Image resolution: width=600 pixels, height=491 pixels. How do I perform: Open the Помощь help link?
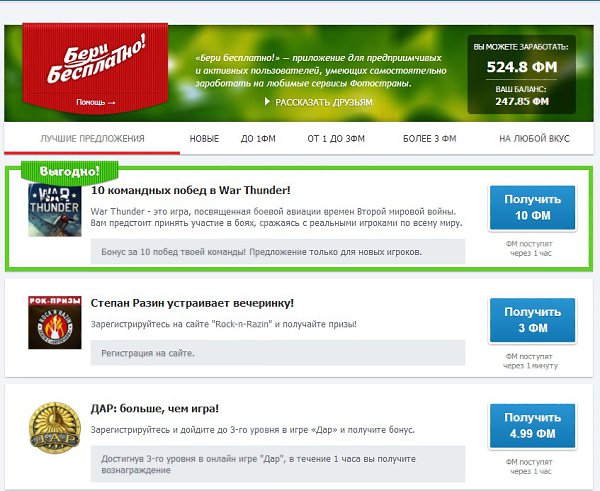96,102
